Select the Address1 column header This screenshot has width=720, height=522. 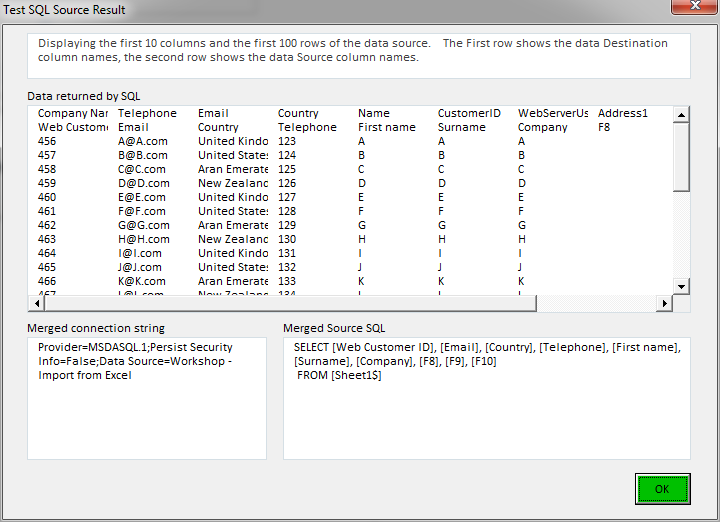click(x=623, y=113)
